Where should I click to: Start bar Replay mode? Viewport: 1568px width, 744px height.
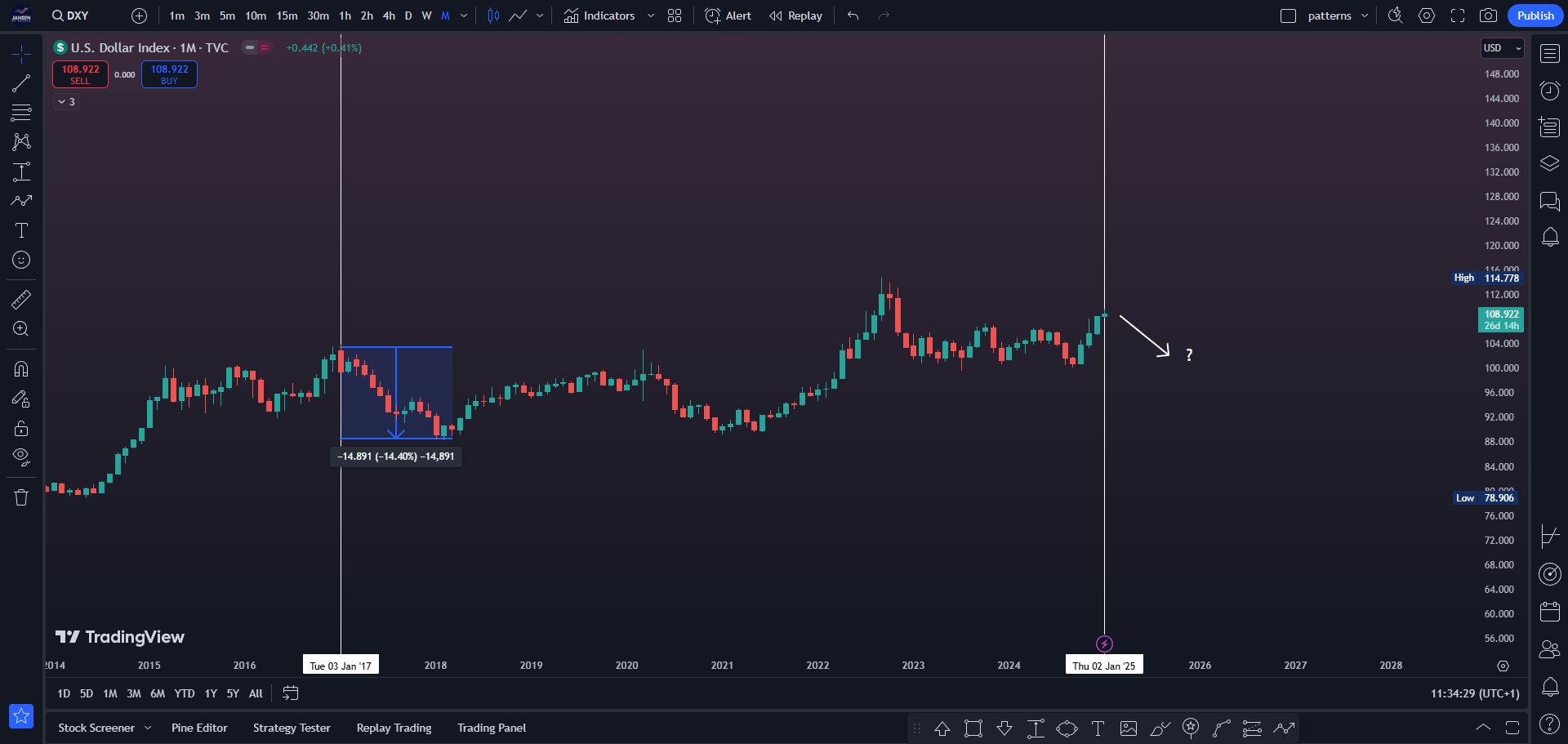pos(795,16)
